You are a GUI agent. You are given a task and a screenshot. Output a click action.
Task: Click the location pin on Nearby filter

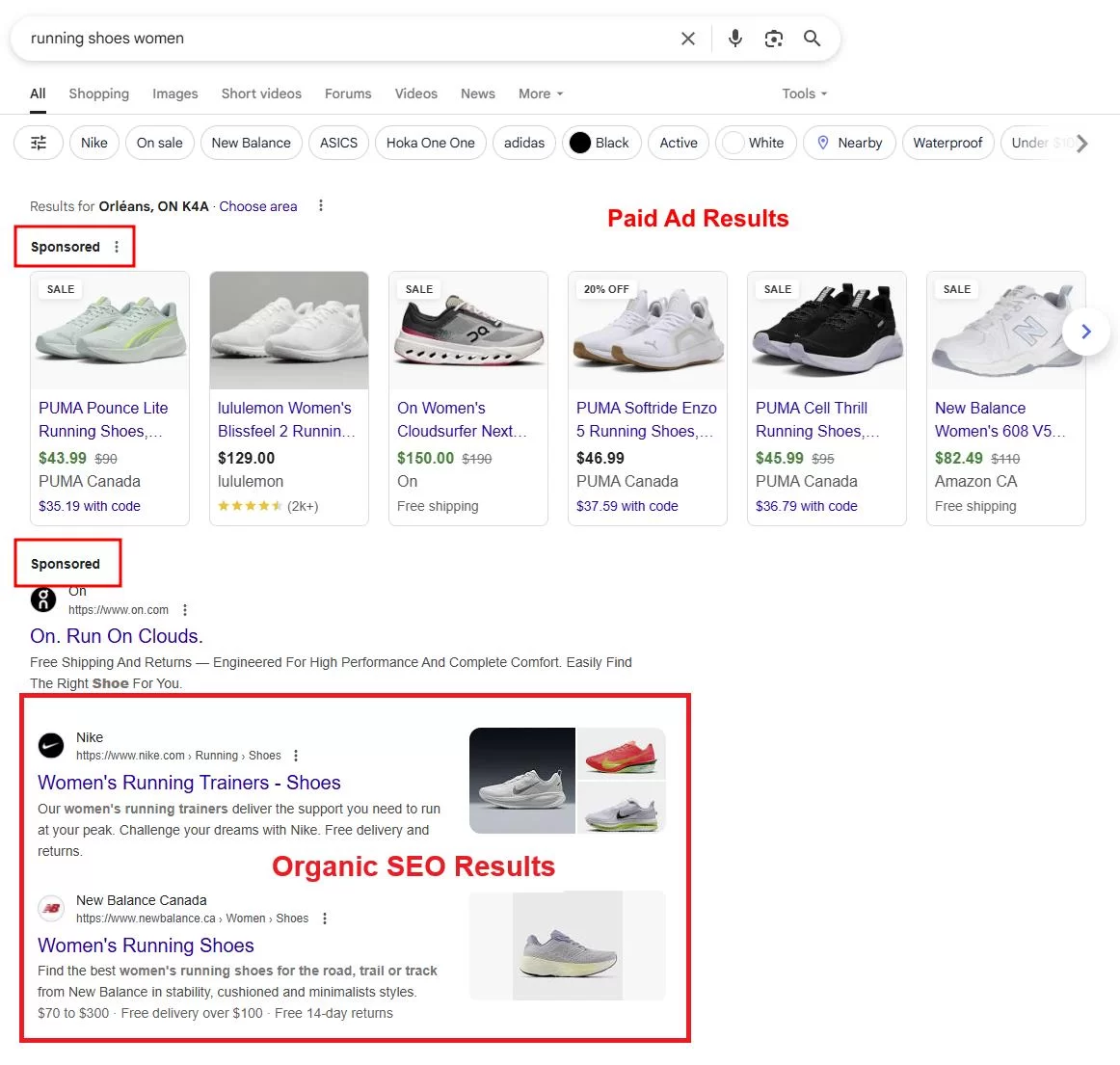824,143
